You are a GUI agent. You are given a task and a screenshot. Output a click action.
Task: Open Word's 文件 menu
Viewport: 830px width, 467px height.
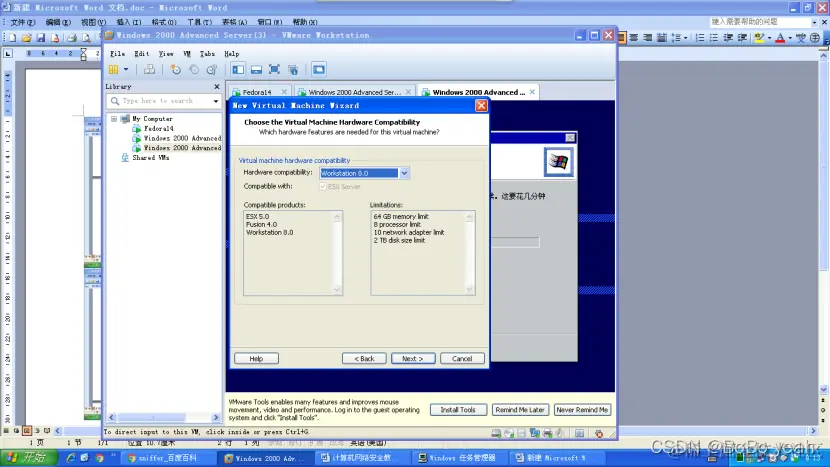point(23,22)
